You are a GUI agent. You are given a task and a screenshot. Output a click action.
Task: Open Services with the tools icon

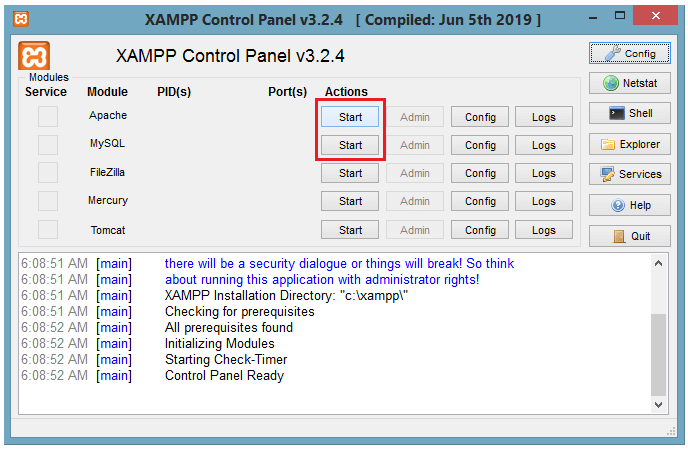[629, 174]
